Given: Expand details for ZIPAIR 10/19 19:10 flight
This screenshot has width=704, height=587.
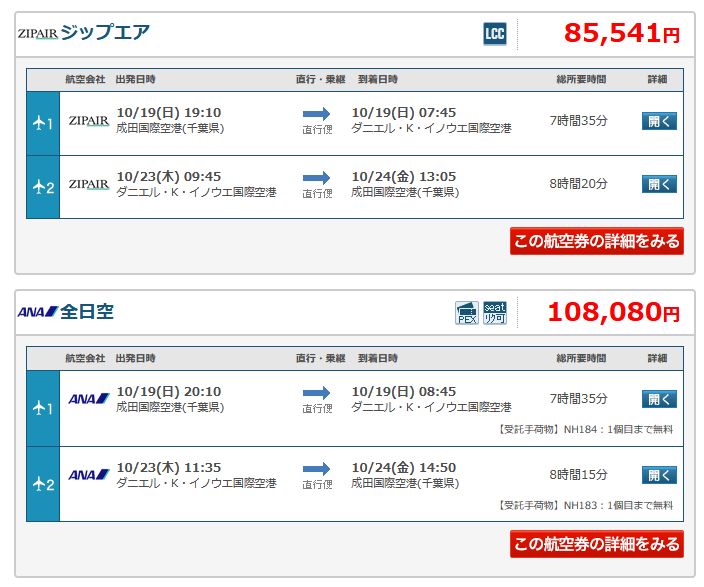Looking at the screenshot, I should (659, 121).
